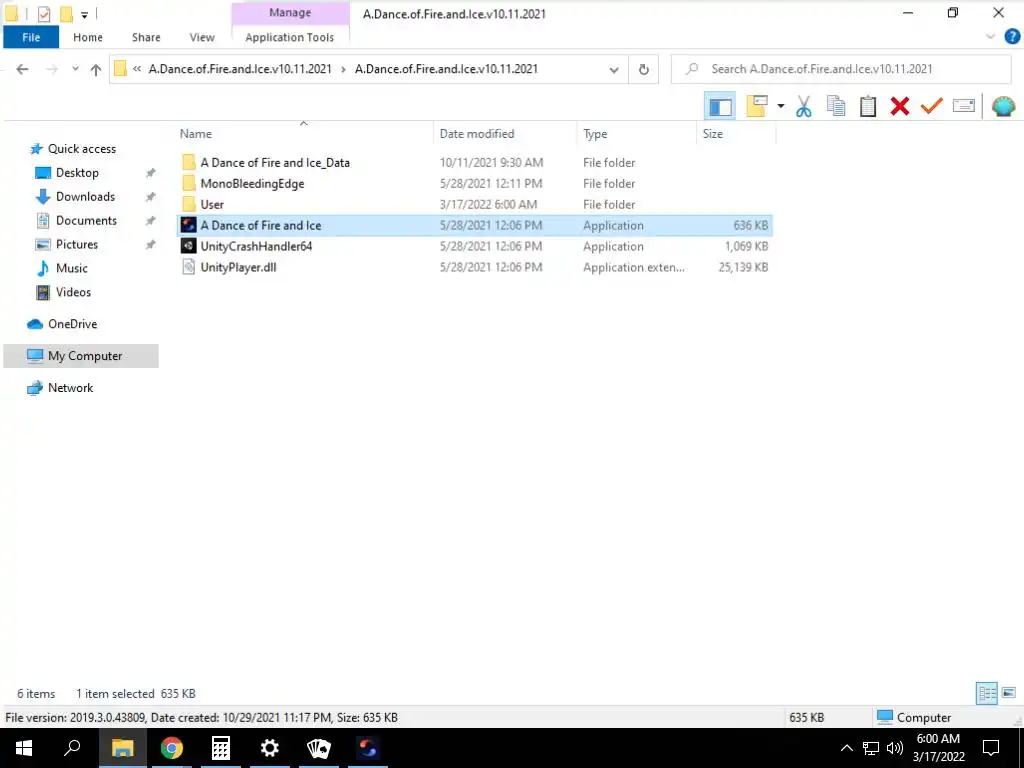This screenshot has height=768, width=1024.
Task: Open Music in the navigation pane
Action: pyautogui.click(x=71, y=268)
